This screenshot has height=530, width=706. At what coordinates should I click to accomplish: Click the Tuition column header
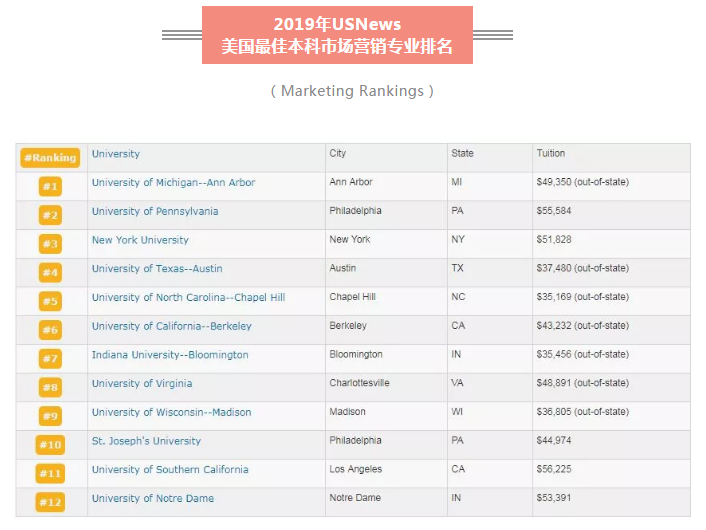click(x=551, y=153)
